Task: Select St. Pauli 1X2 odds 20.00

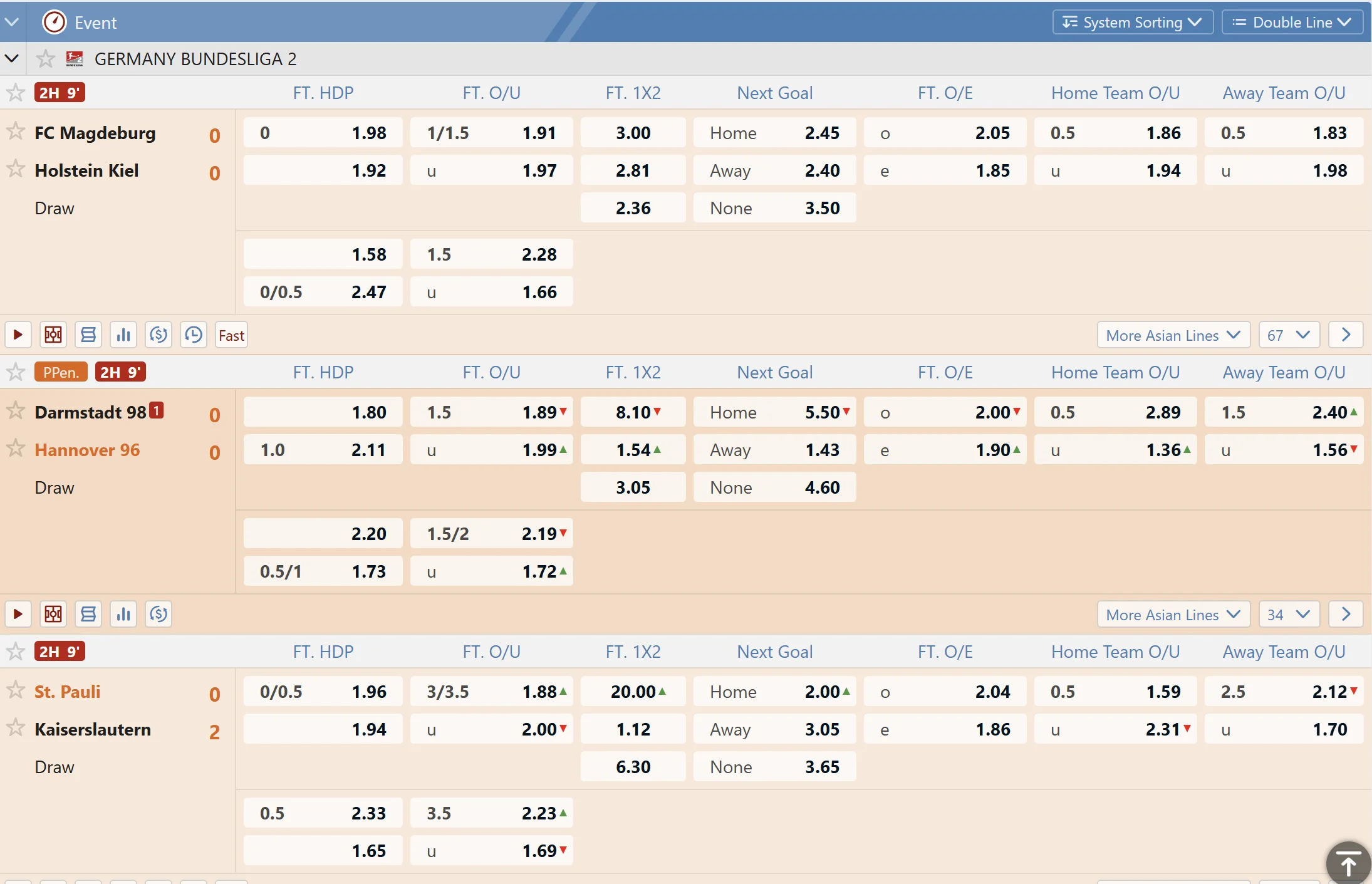Action: pyautogui.click(x=633, y=692)
